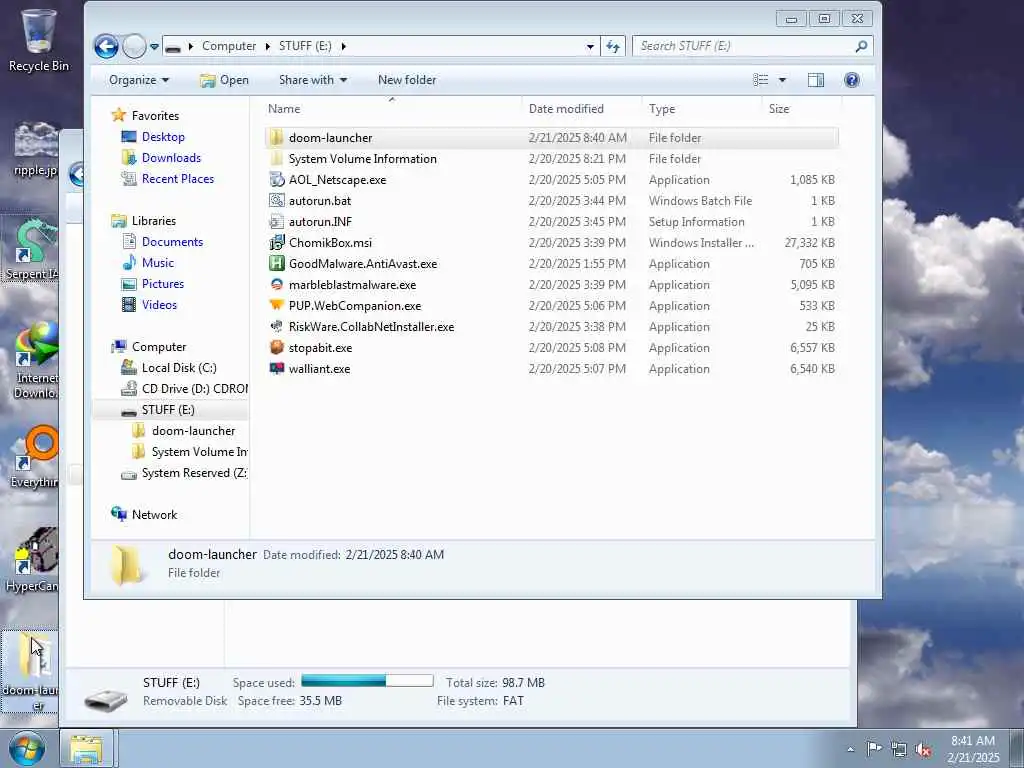Click the Change your view icon

(x=761, y=80)
